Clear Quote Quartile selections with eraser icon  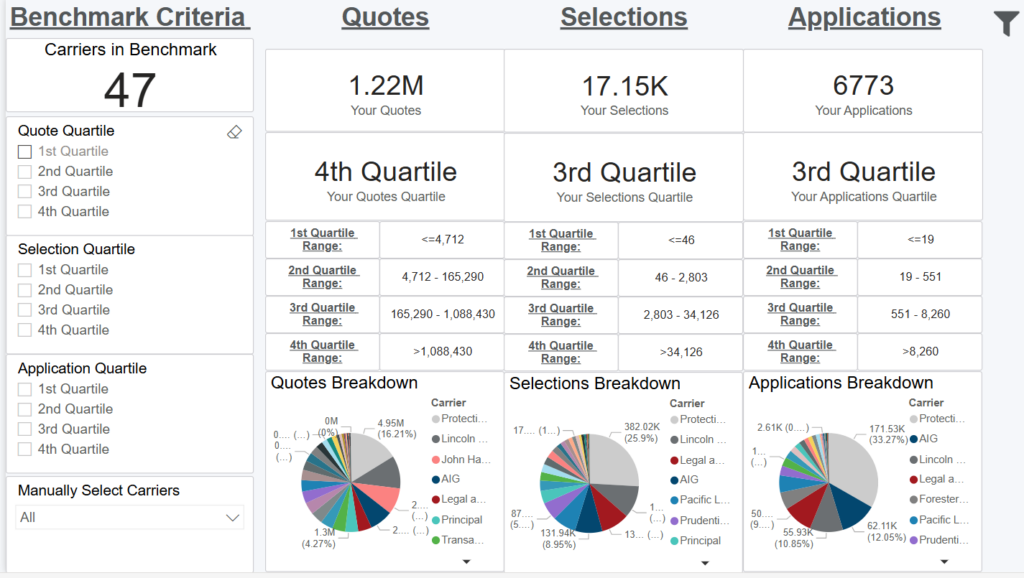(235, 132)
